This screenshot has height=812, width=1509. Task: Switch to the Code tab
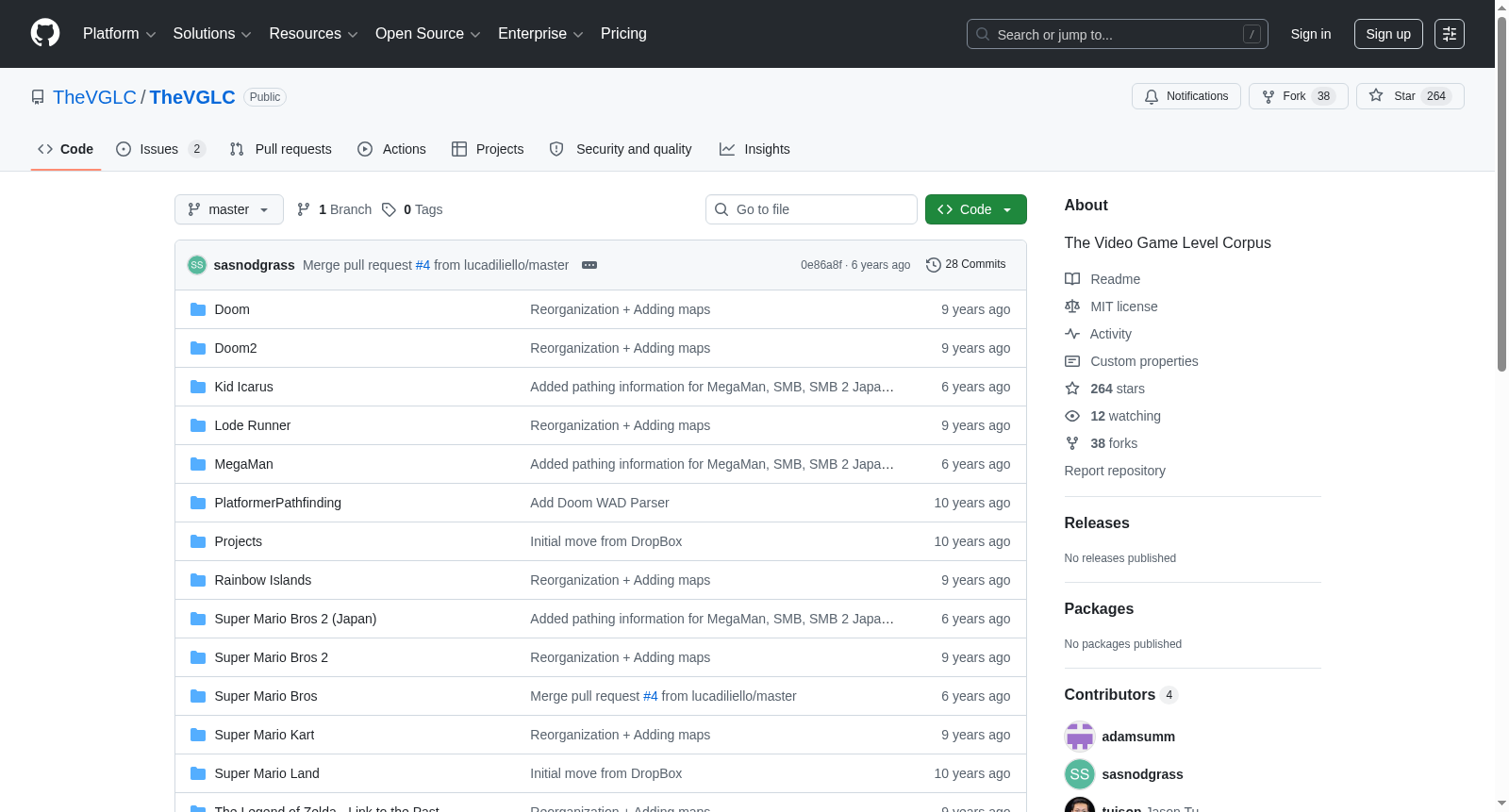pos(66,149)
